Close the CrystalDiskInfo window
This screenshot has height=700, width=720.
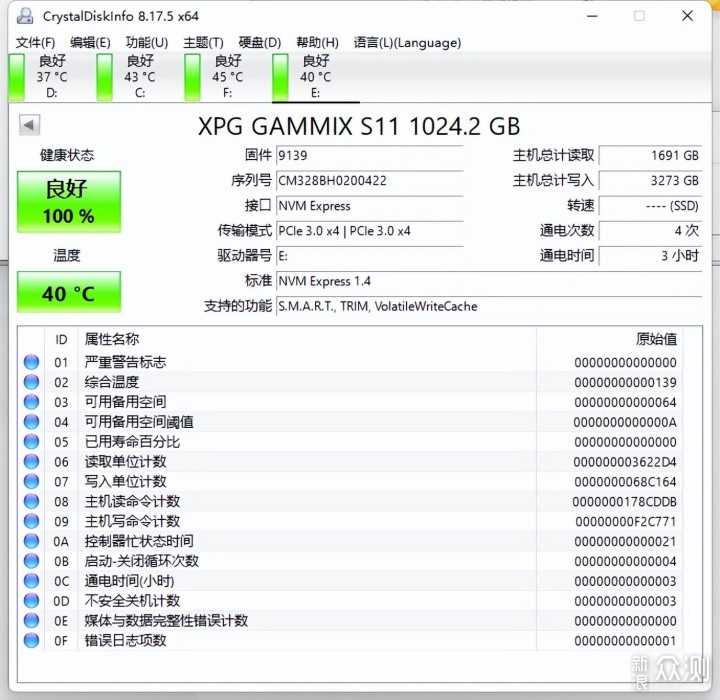coord(687,16)
